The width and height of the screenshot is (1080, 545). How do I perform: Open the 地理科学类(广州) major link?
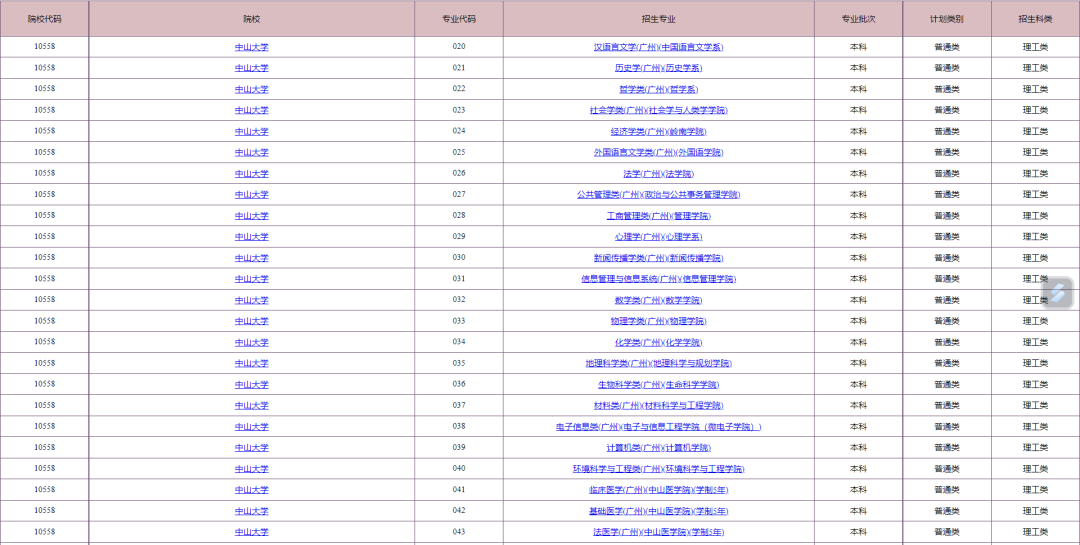[658, 363]
